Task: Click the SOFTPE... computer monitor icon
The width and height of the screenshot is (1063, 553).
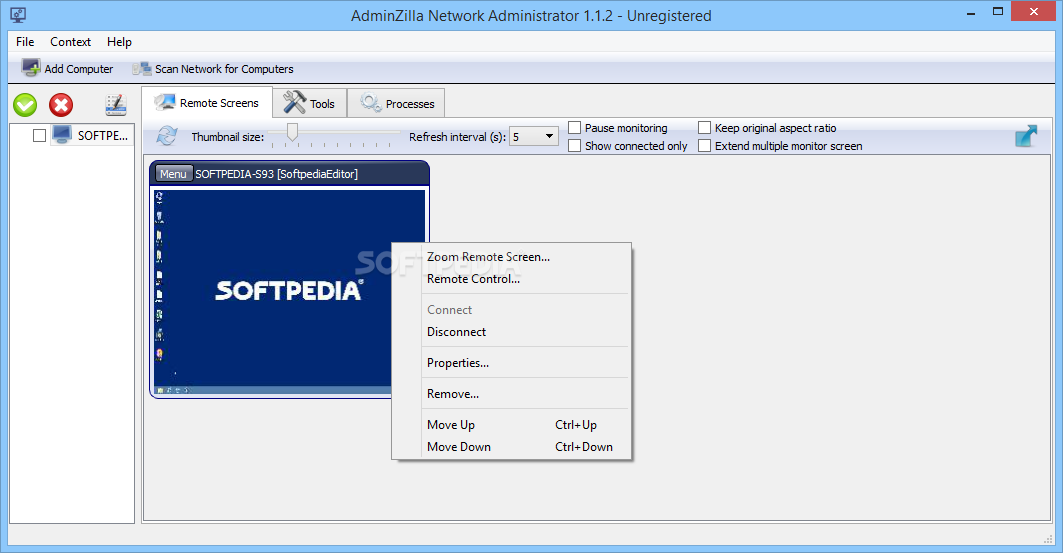Action: click(62, 135)
